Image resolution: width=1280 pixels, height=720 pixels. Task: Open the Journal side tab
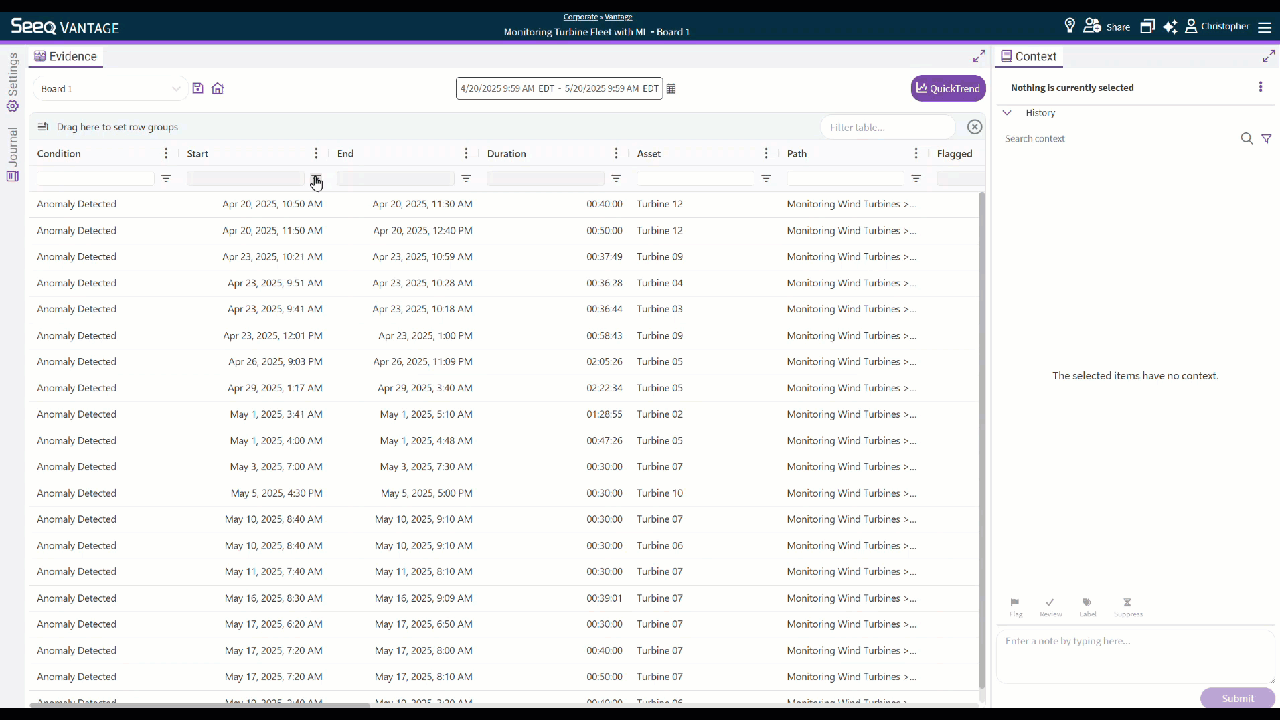13,154
